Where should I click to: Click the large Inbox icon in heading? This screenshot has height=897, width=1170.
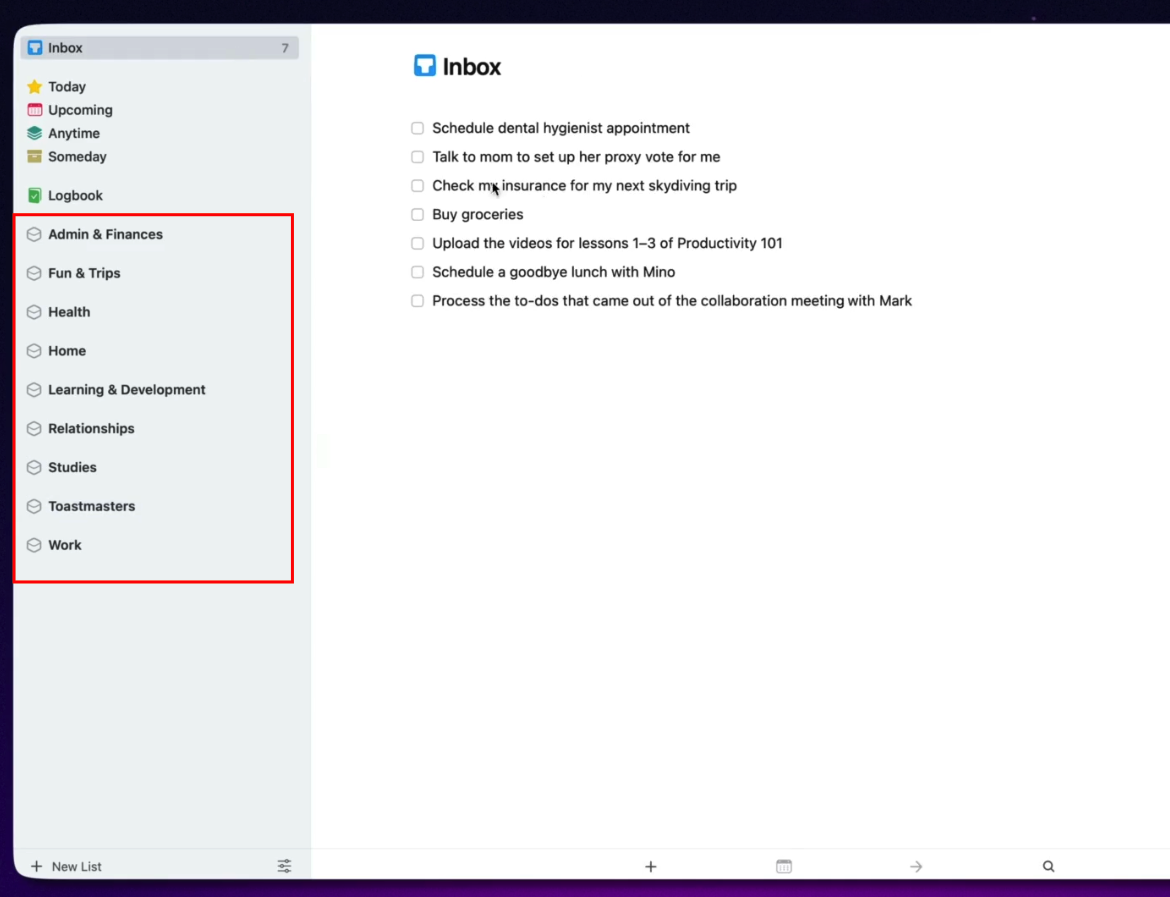coord(425,66)
